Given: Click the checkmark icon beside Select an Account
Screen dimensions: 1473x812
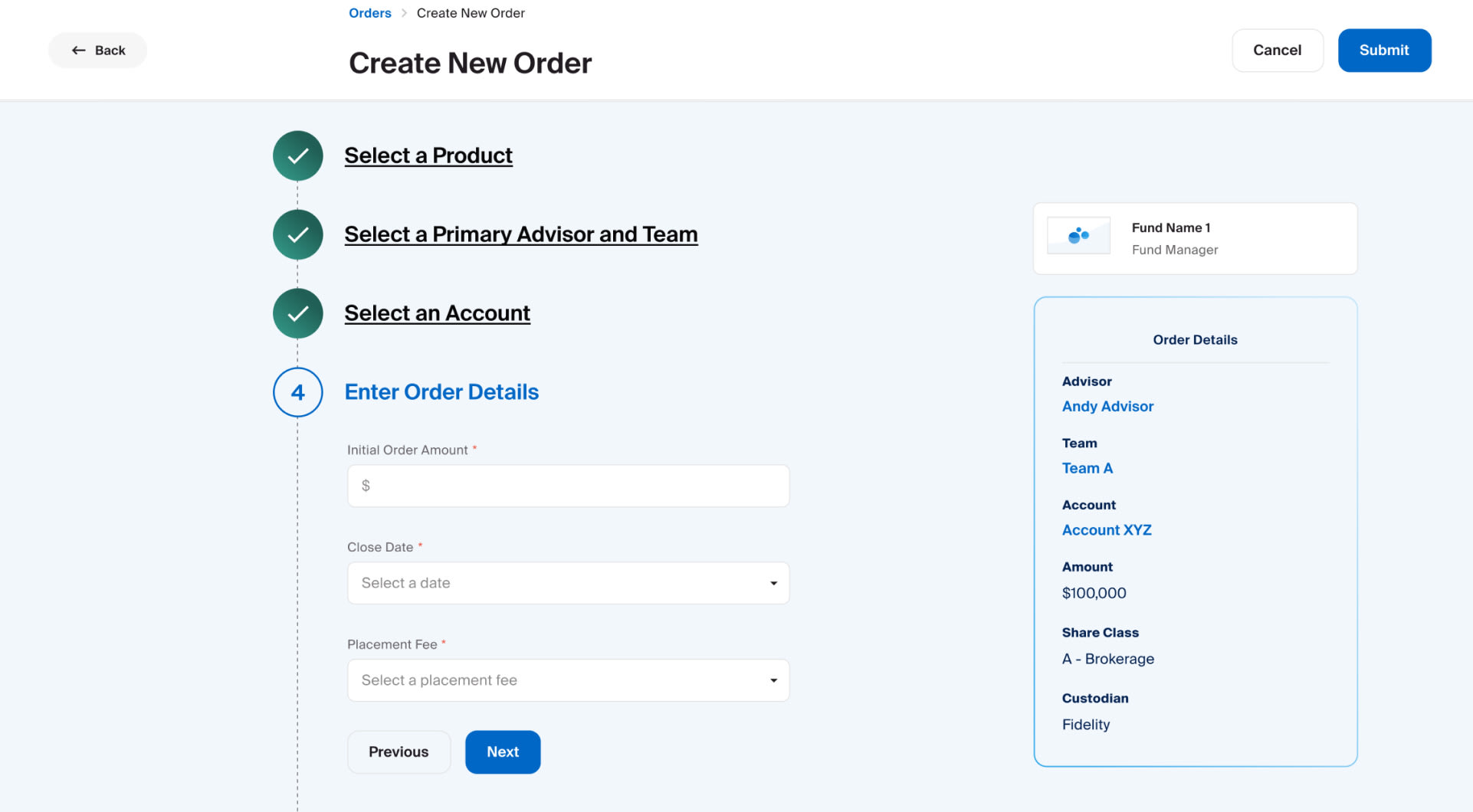Looking at the screenshot, I should [297, 313].
